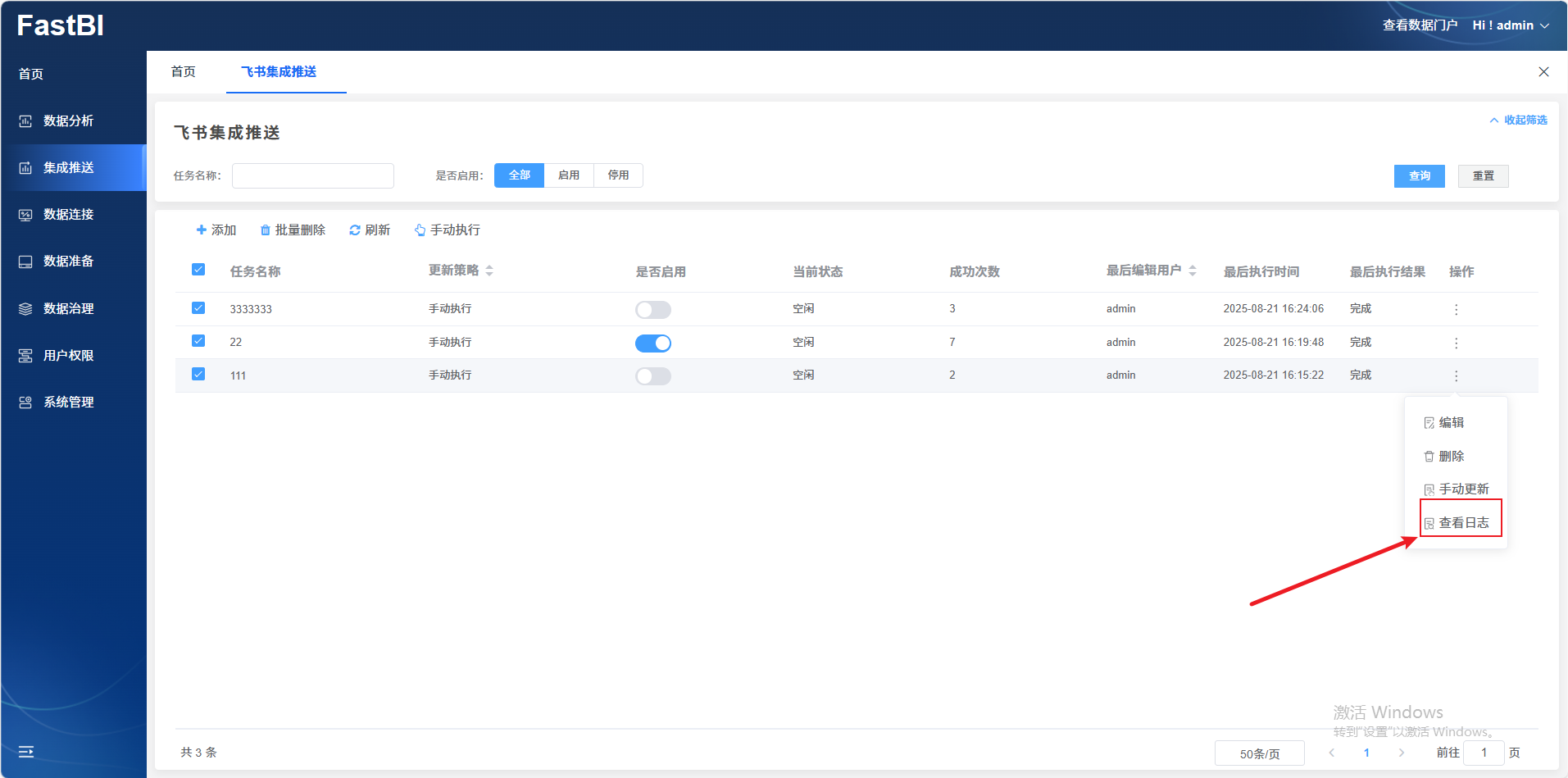This screenshot has height=778, width=1568.
Task: Focus the 任务名称 input field
Action: (312, 176)
